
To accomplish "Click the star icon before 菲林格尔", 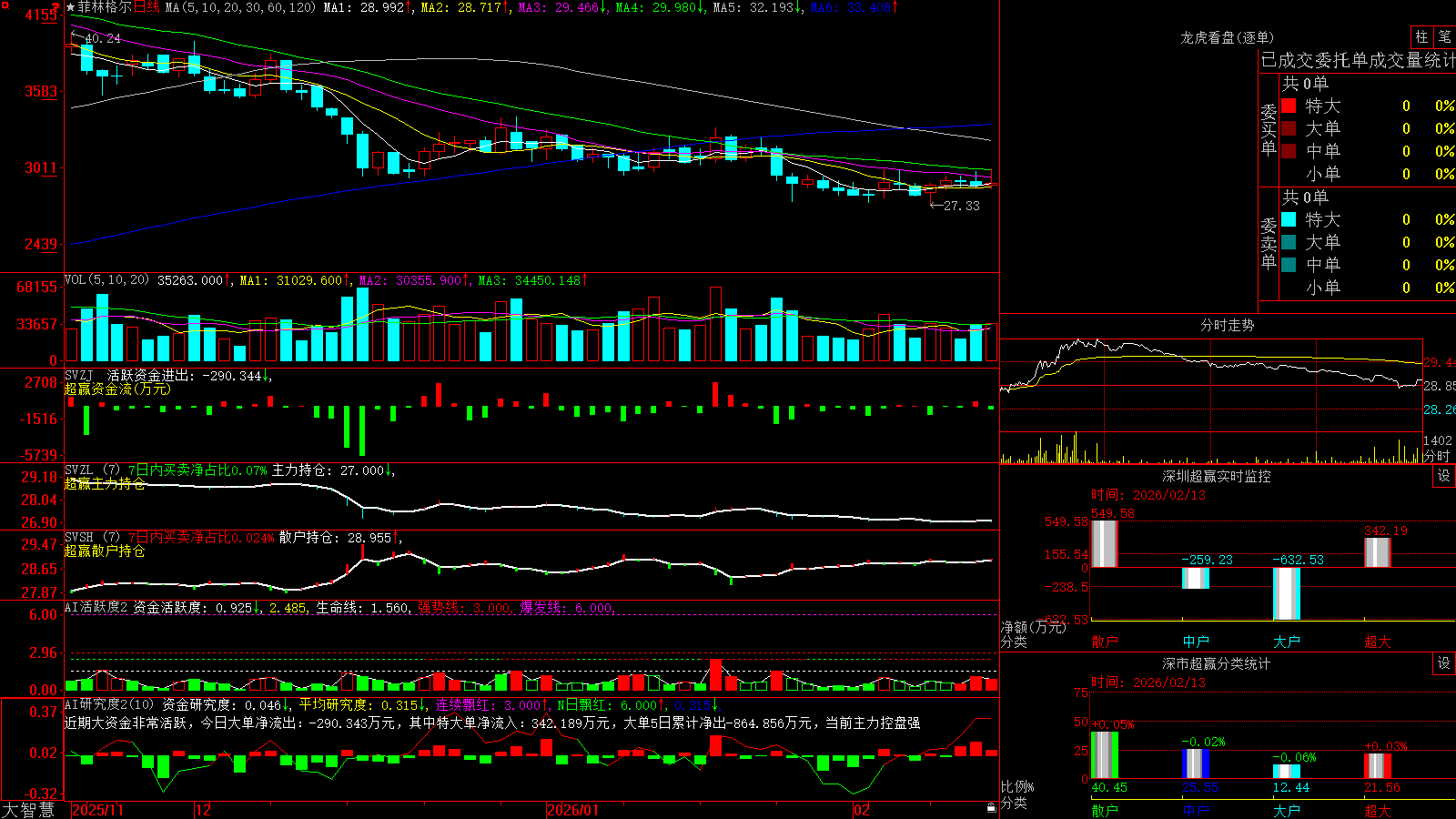I will click(x=71, y=7).
